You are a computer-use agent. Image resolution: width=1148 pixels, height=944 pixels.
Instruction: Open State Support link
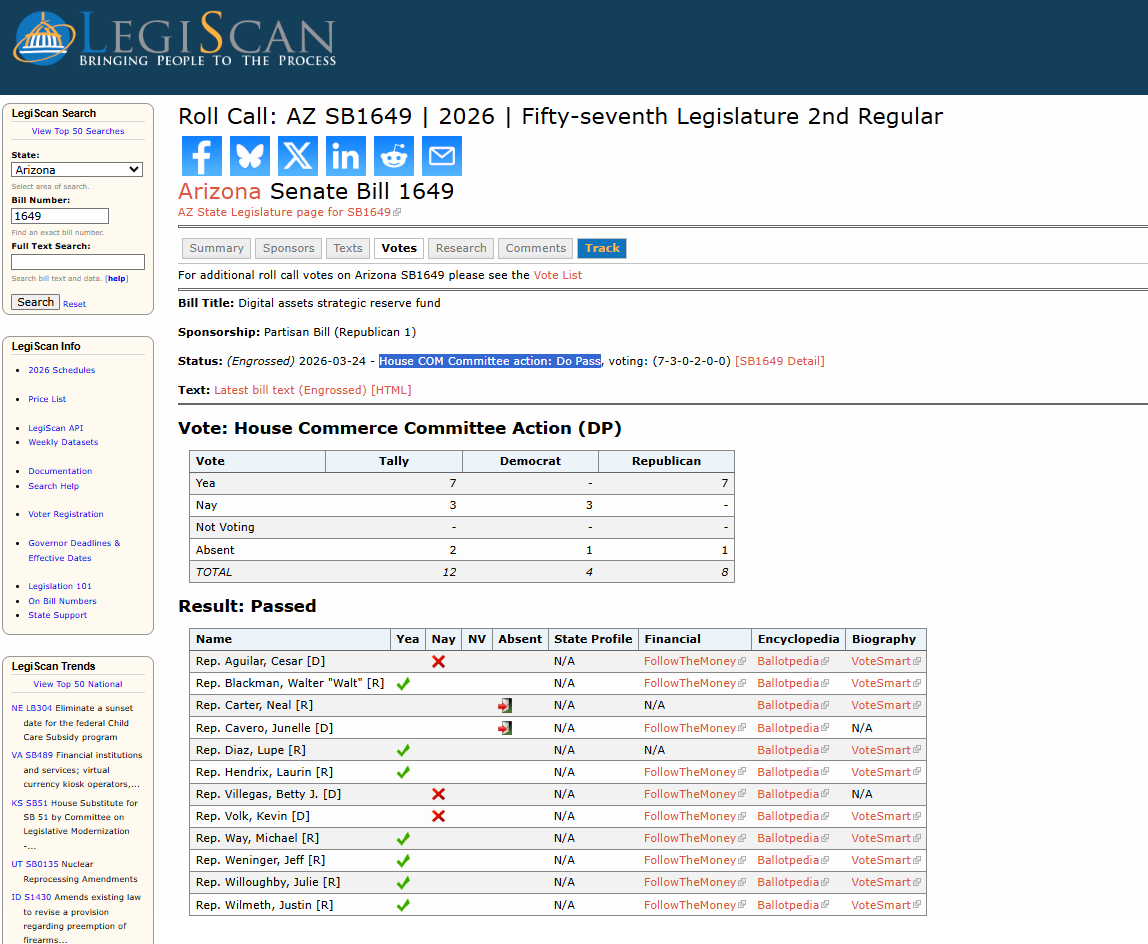(57, 615)
